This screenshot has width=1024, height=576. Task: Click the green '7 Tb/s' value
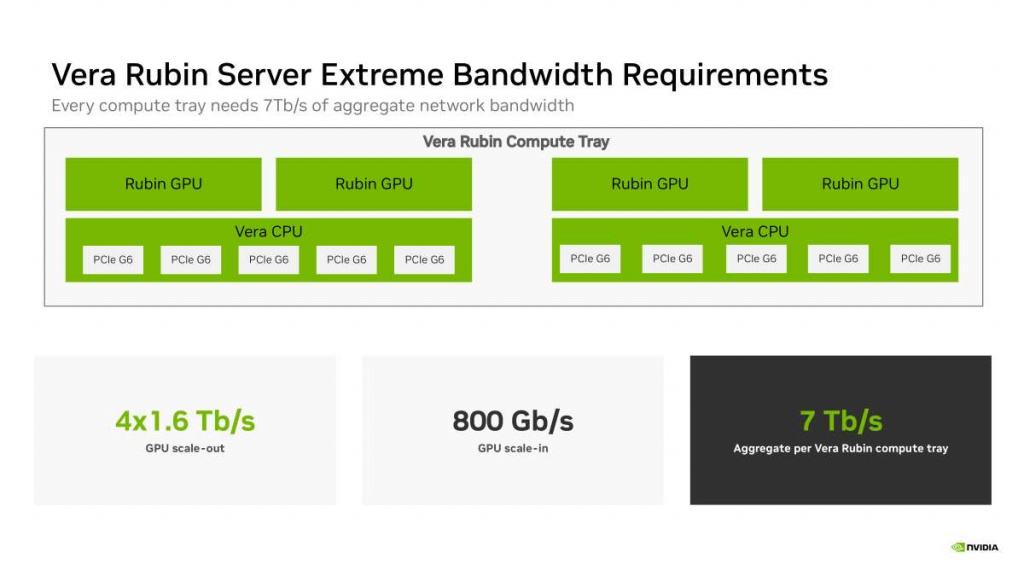[x=841, y=421]
